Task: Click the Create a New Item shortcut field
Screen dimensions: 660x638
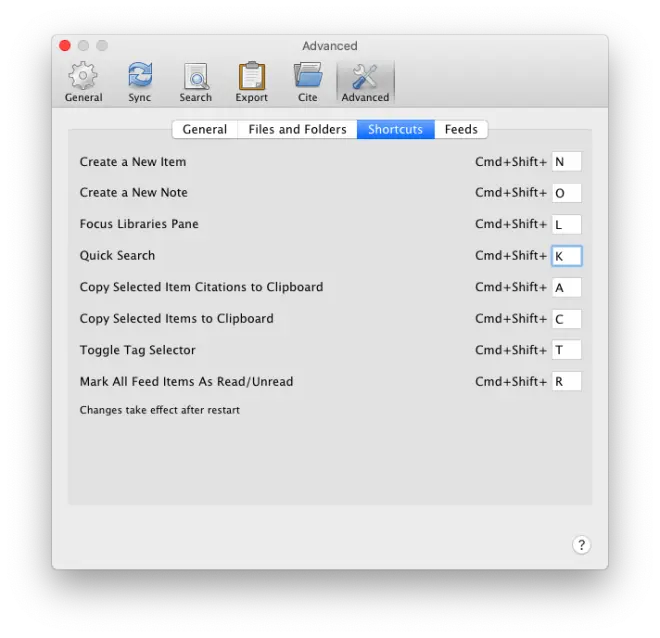Action: point(567,162)
